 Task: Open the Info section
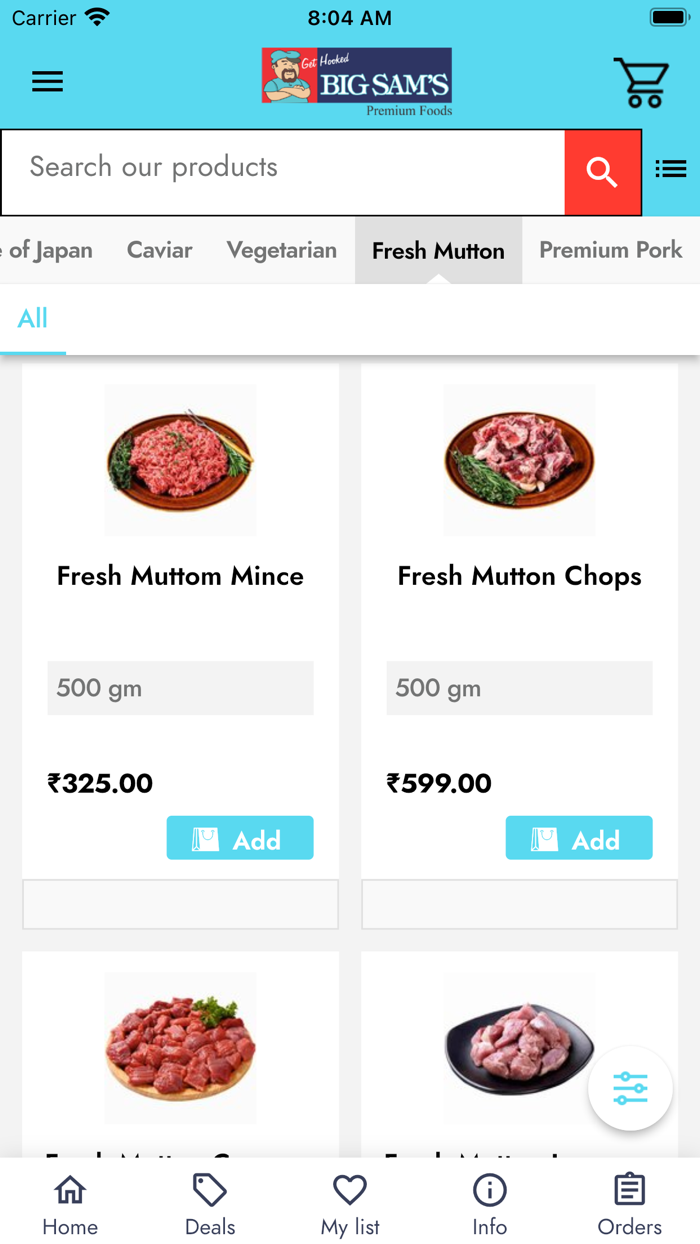[x=490, y=1205]
